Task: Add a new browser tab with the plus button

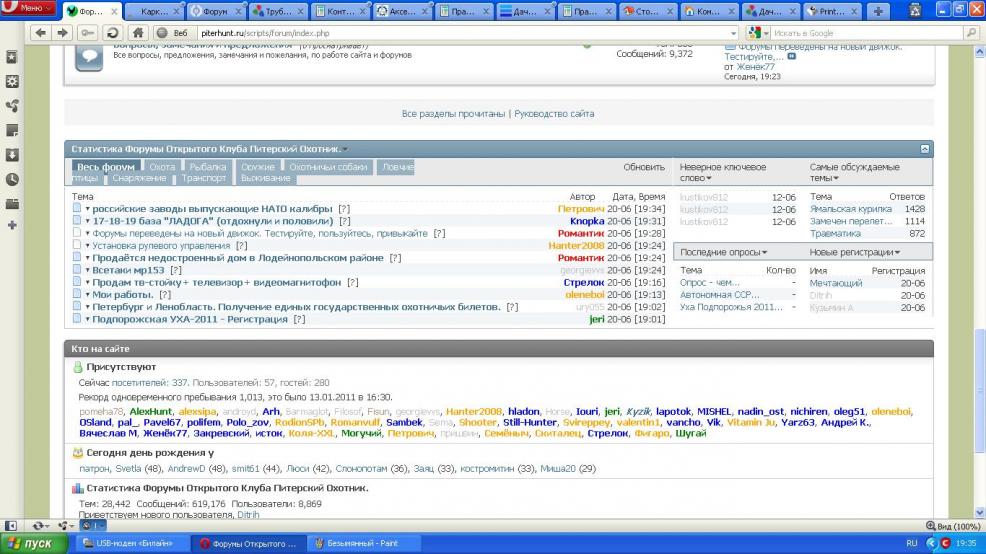Action: (x=878, y=11)
